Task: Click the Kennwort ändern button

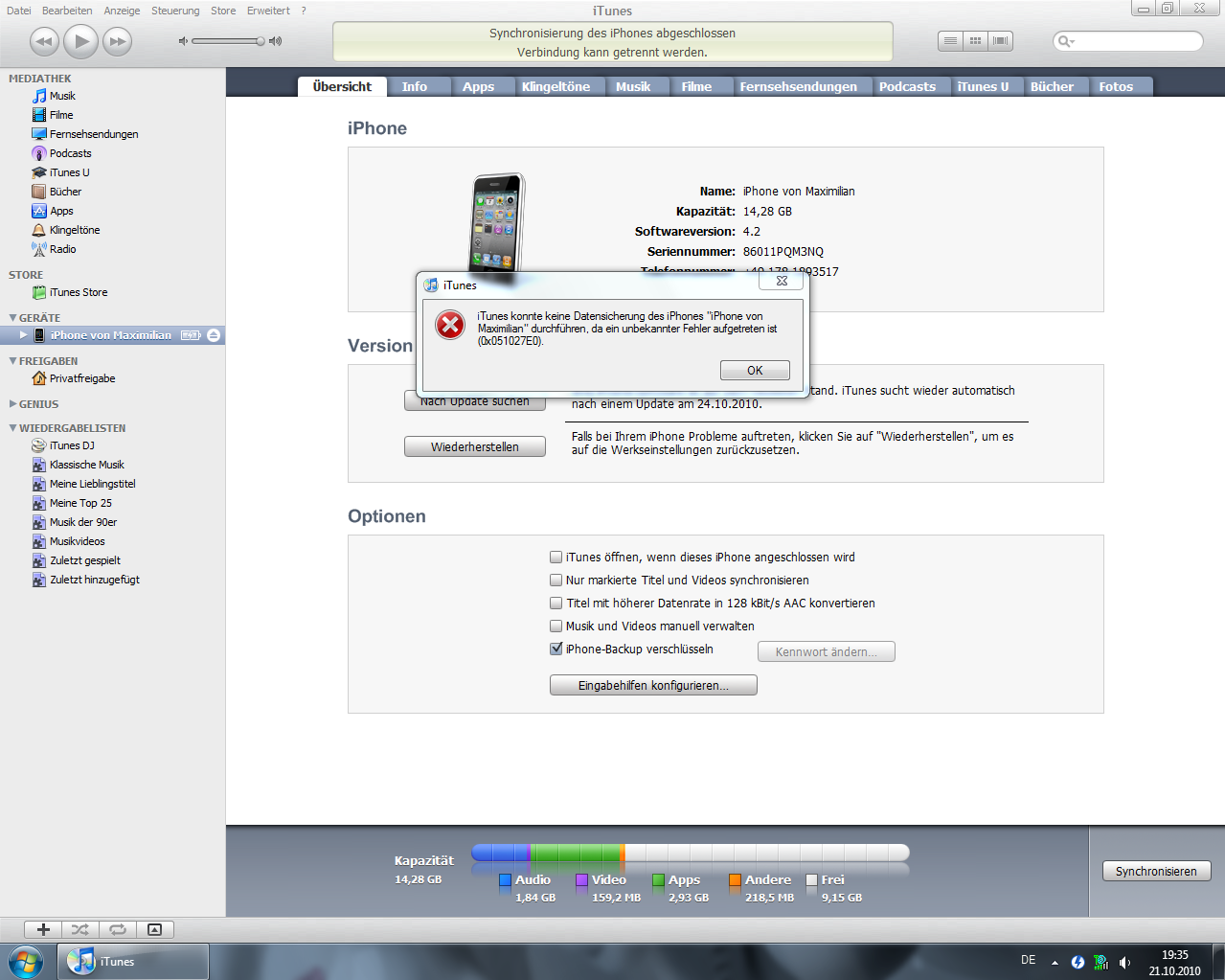Action: tap(827, 652)
